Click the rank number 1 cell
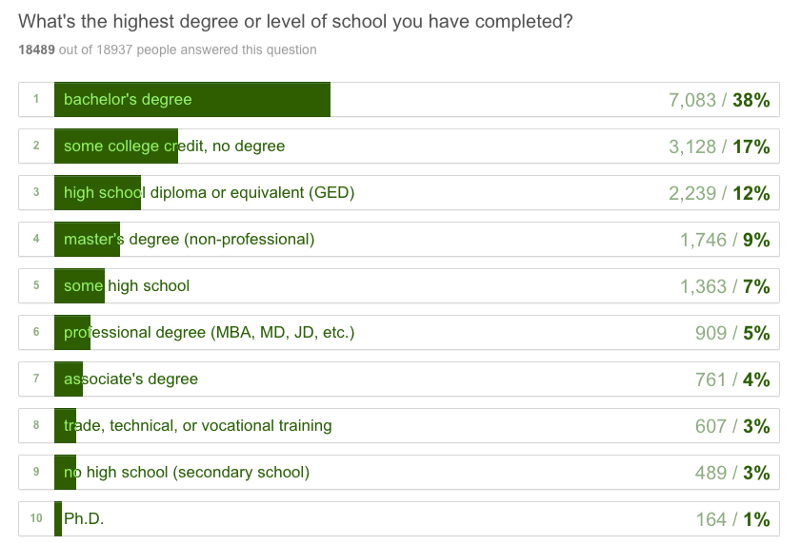This screenshot has width=800, height=543. (36, 100)
